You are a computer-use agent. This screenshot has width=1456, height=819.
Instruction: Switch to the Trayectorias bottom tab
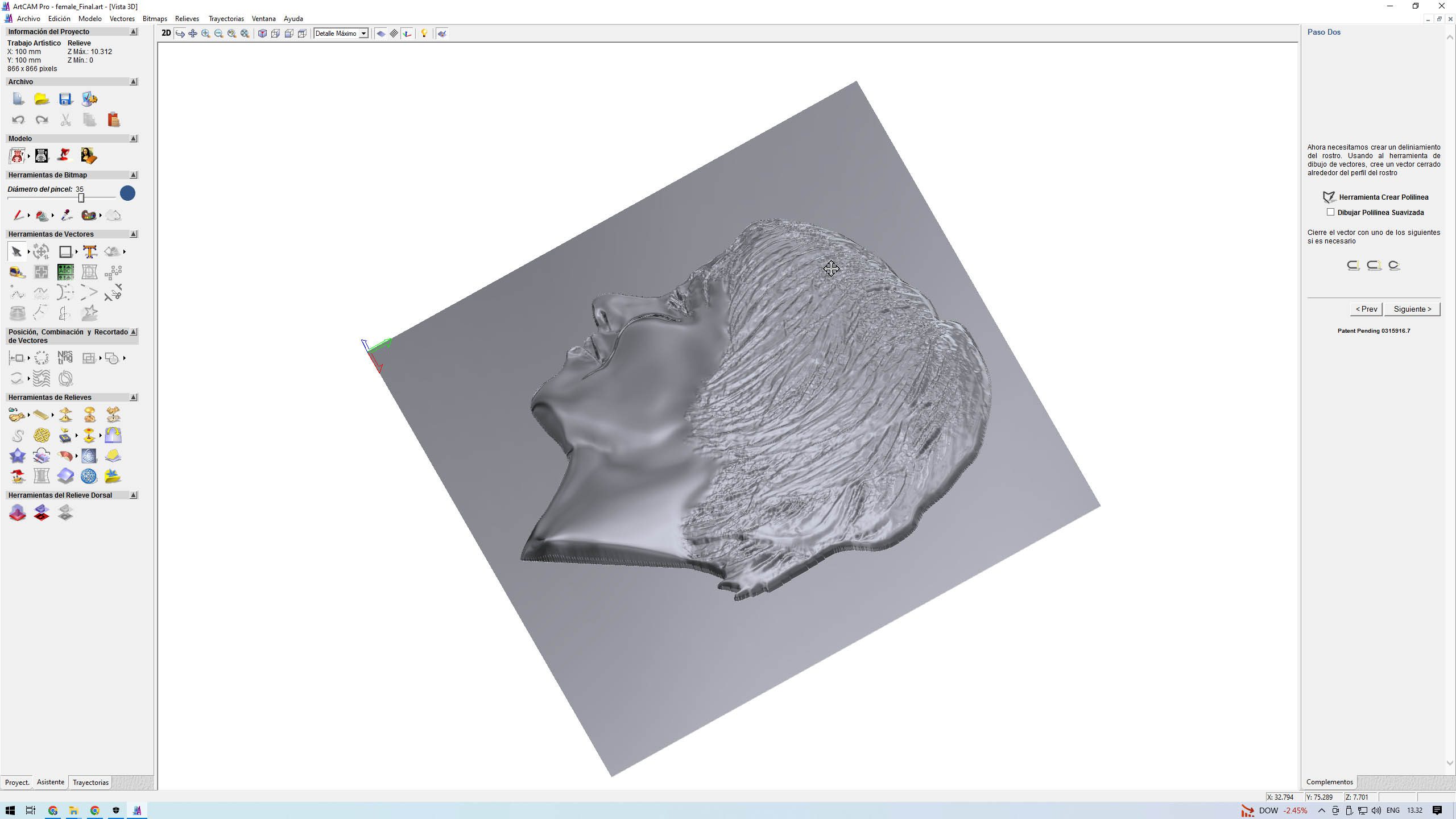coord(90,783)
